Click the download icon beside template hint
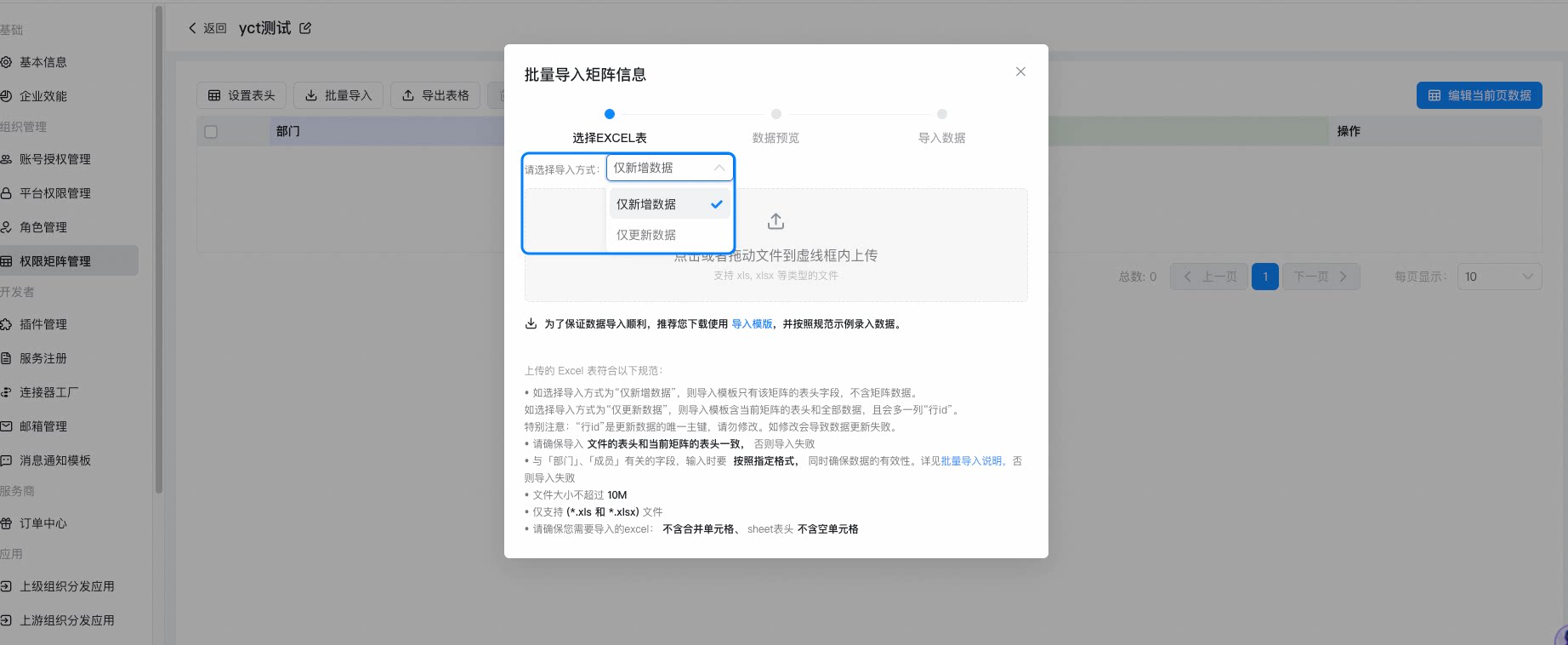This screenshot has height=645, width=1568. point(531,323)
